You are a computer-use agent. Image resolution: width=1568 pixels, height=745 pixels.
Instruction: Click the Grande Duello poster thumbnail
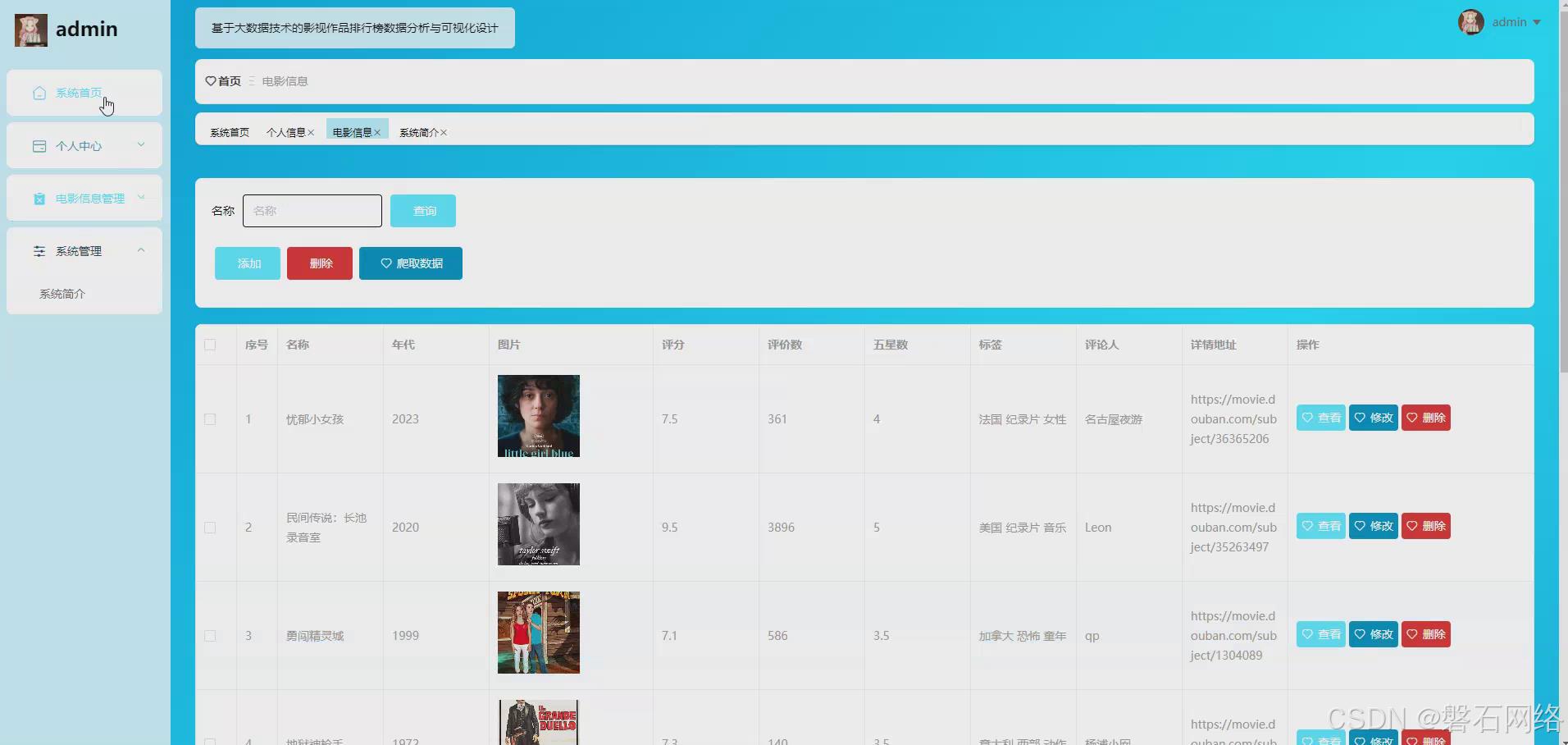[539, 722]
